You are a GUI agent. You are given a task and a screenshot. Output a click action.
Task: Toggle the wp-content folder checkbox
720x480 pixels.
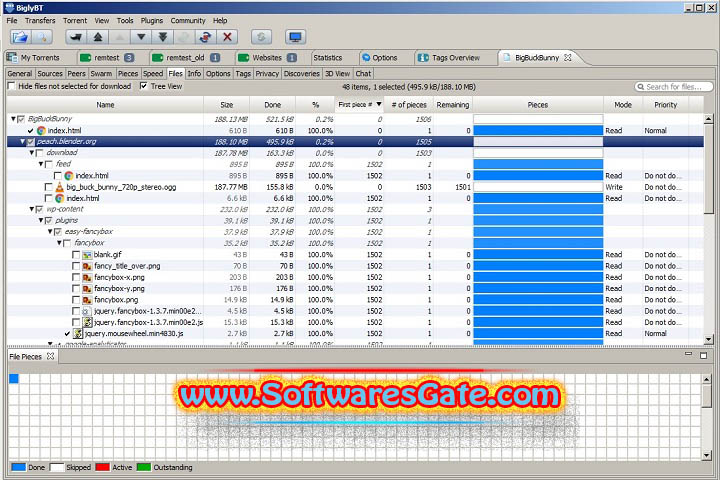pyautogui.click(x=39, y=209)
